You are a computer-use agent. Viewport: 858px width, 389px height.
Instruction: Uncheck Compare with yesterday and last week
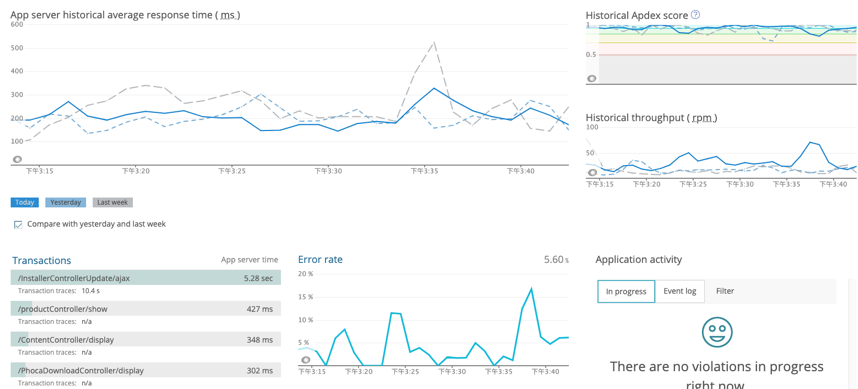pos(18,224)
